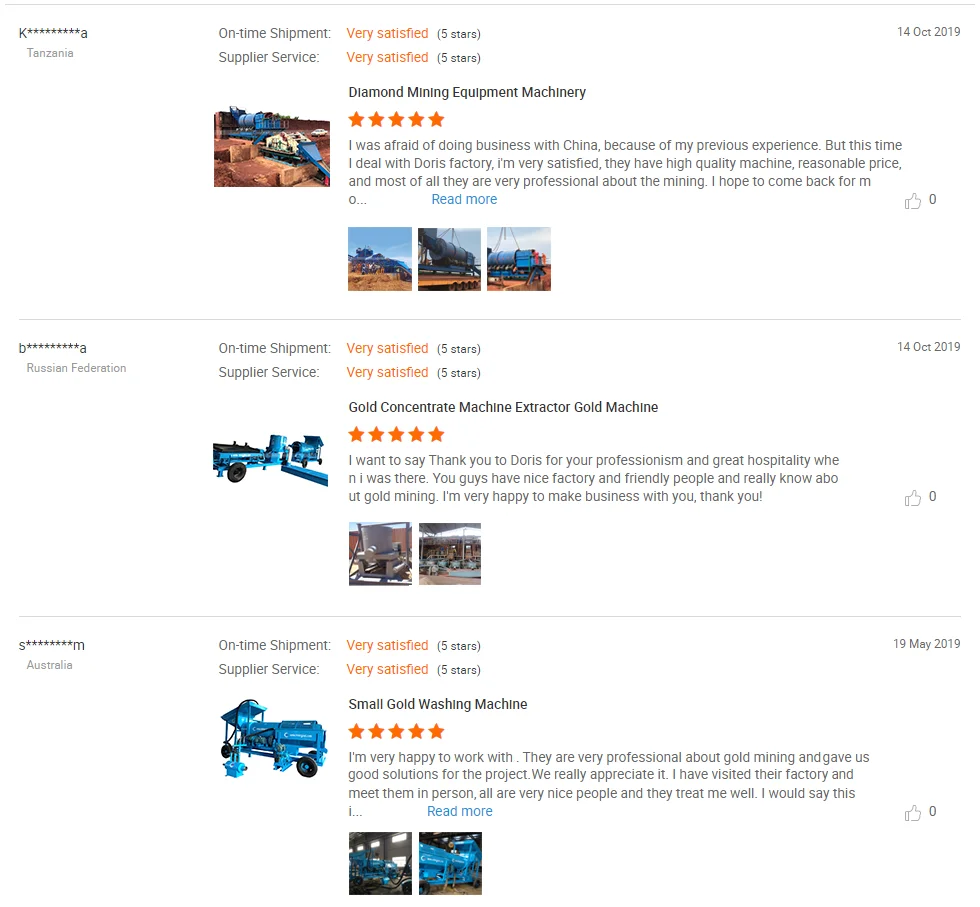Open first photo in Australia review gallery
The image size is (980, 907).
coord(380,863)
